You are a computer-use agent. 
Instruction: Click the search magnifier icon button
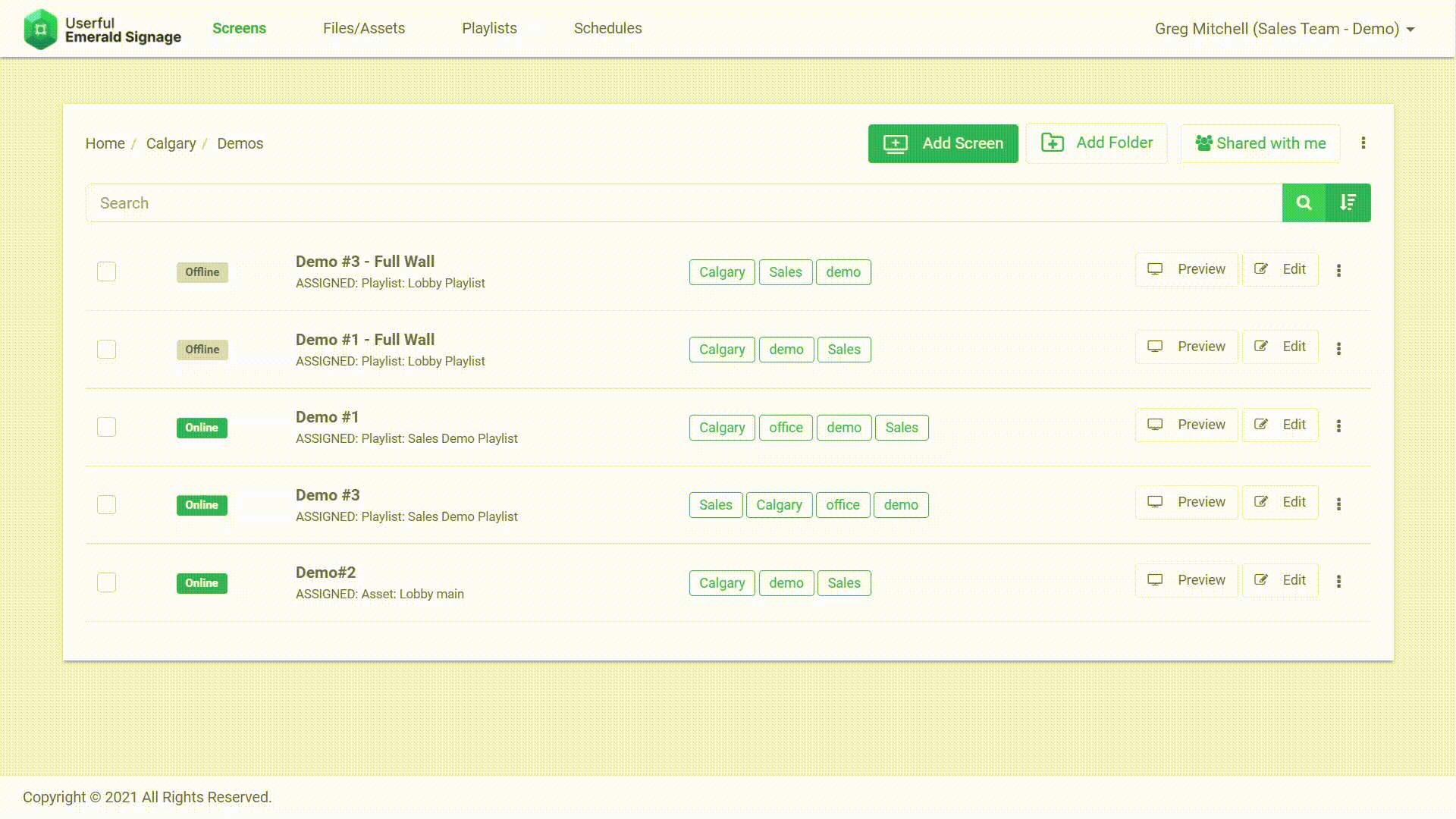(1304, 202)
